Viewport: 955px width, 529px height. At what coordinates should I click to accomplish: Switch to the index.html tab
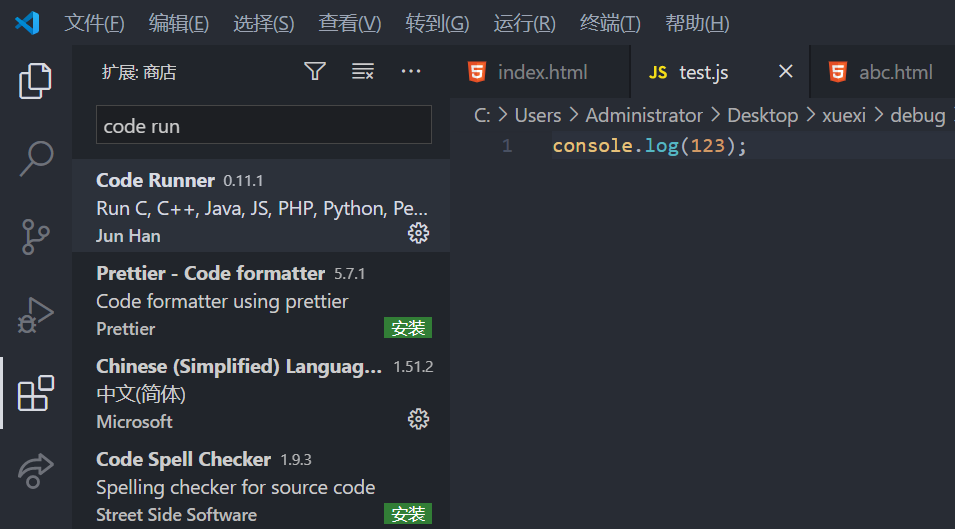coord(541,72)
